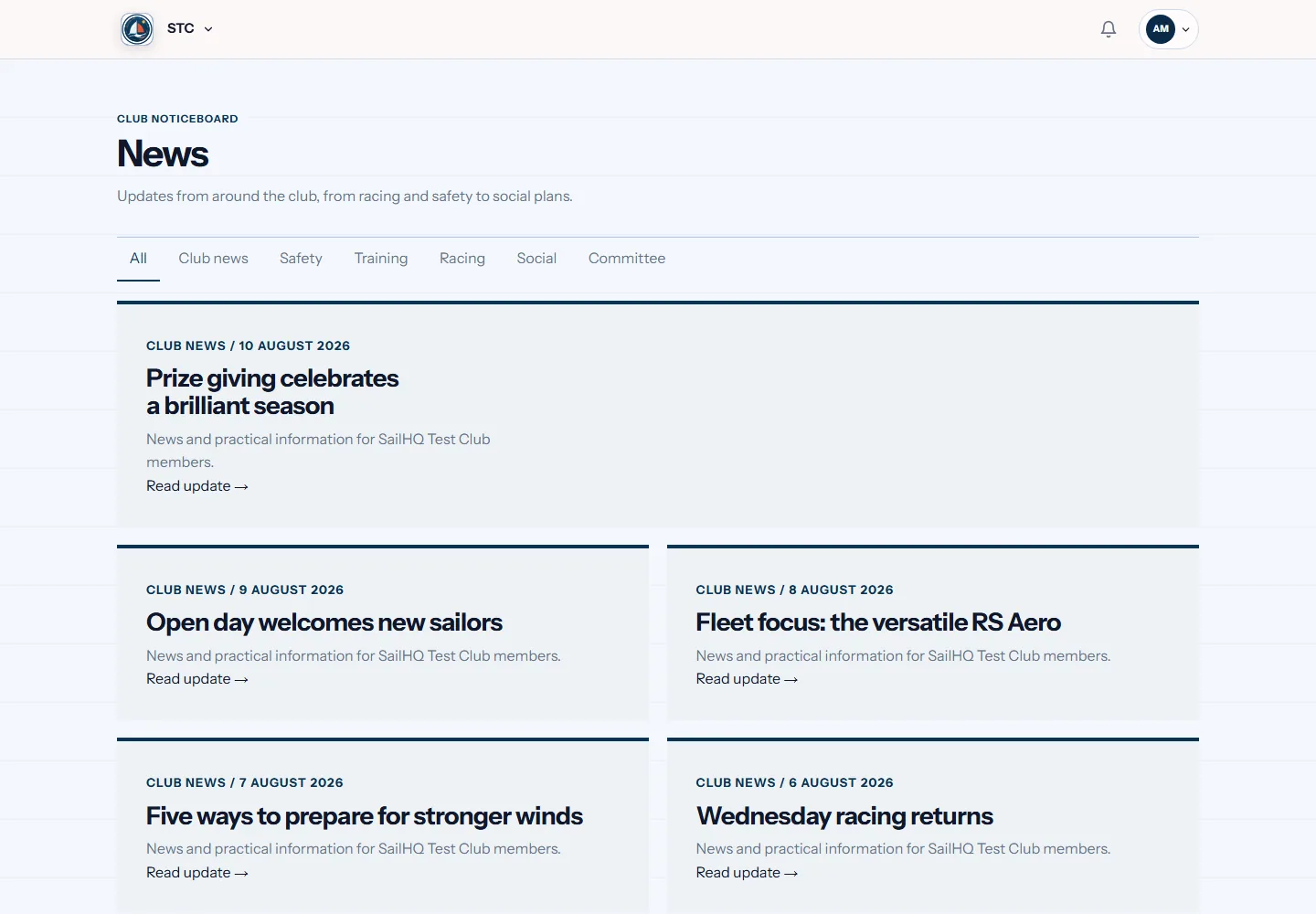1316x914 pixels.
Task: Select the All tab
Action: [138, 259]
